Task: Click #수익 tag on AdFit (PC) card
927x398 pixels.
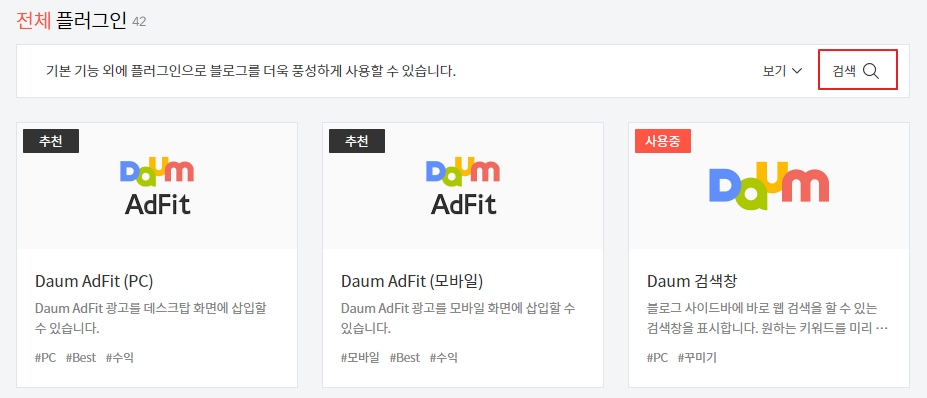Action: tap(119, 358)
